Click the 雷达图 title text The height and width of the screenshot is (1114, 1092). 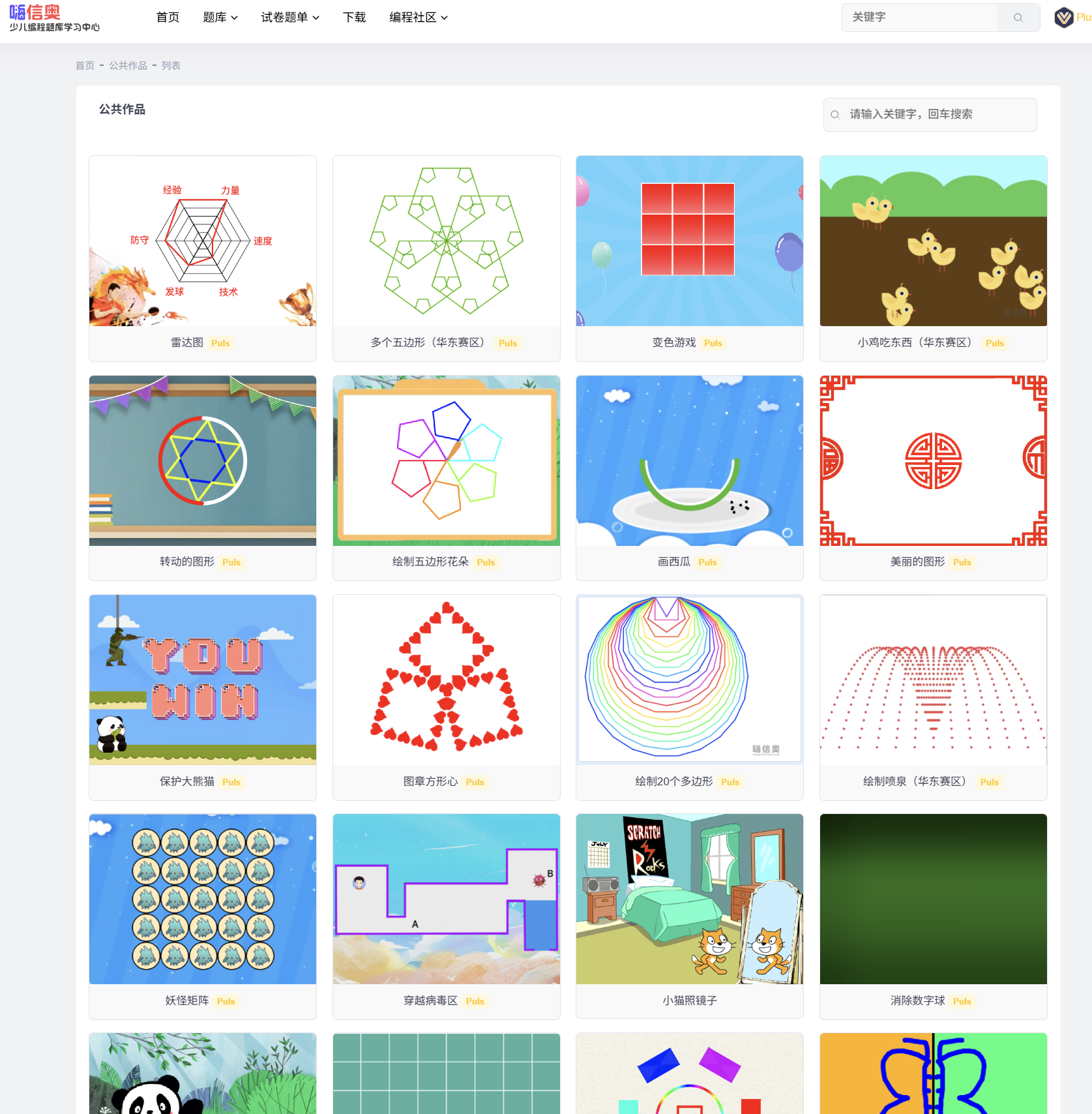click(187, 342)
